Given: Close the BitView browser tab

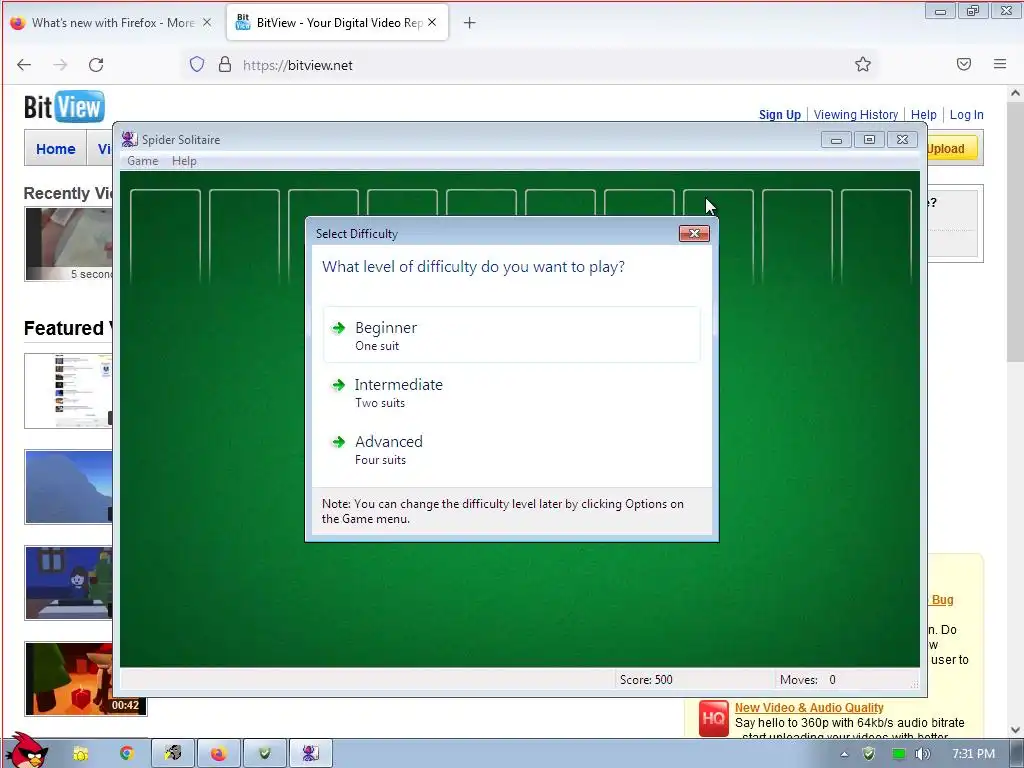Looking at the screenshot, I should click(432, 22).
